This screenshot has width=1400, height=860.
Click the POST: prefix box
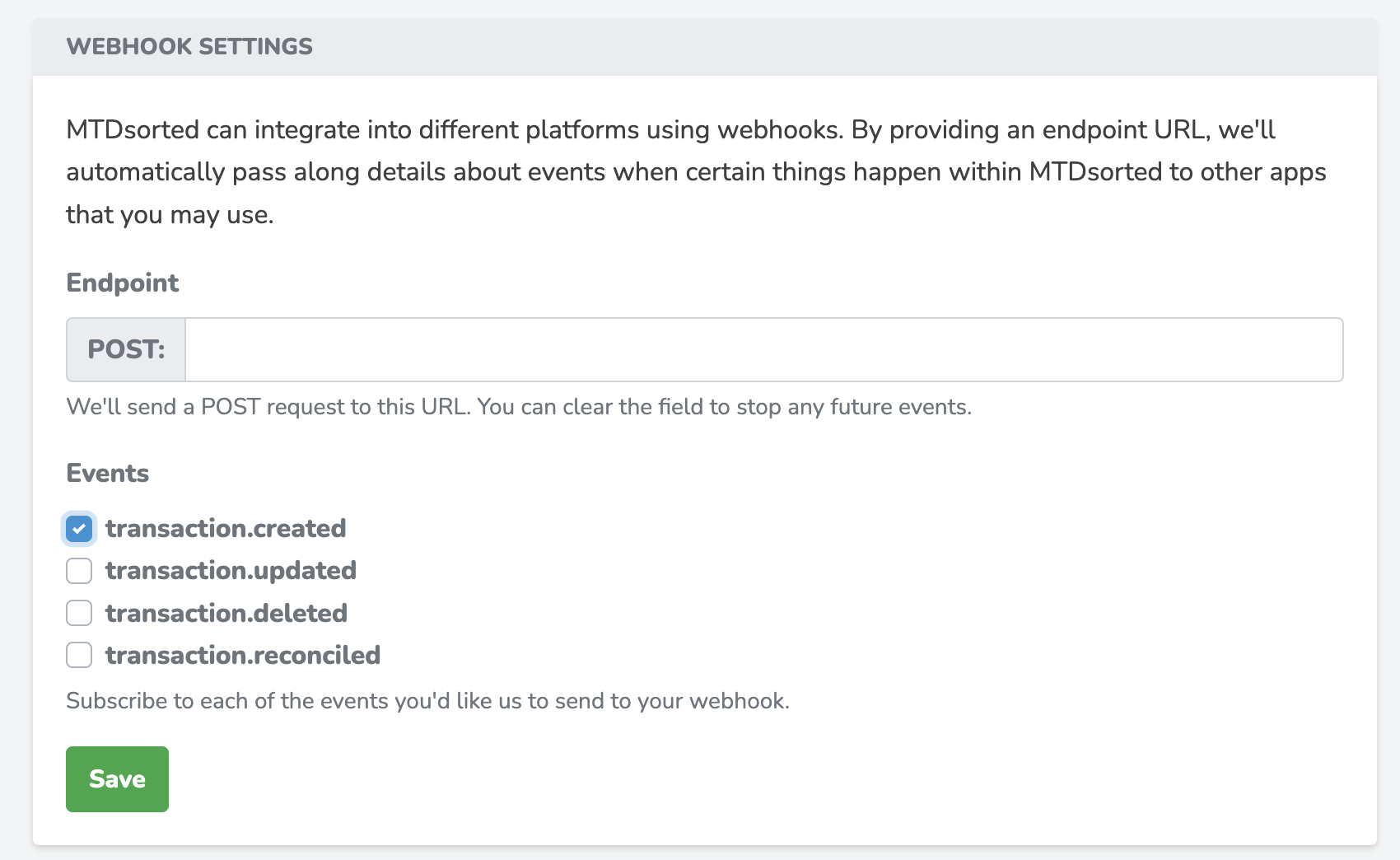[126, 349]
